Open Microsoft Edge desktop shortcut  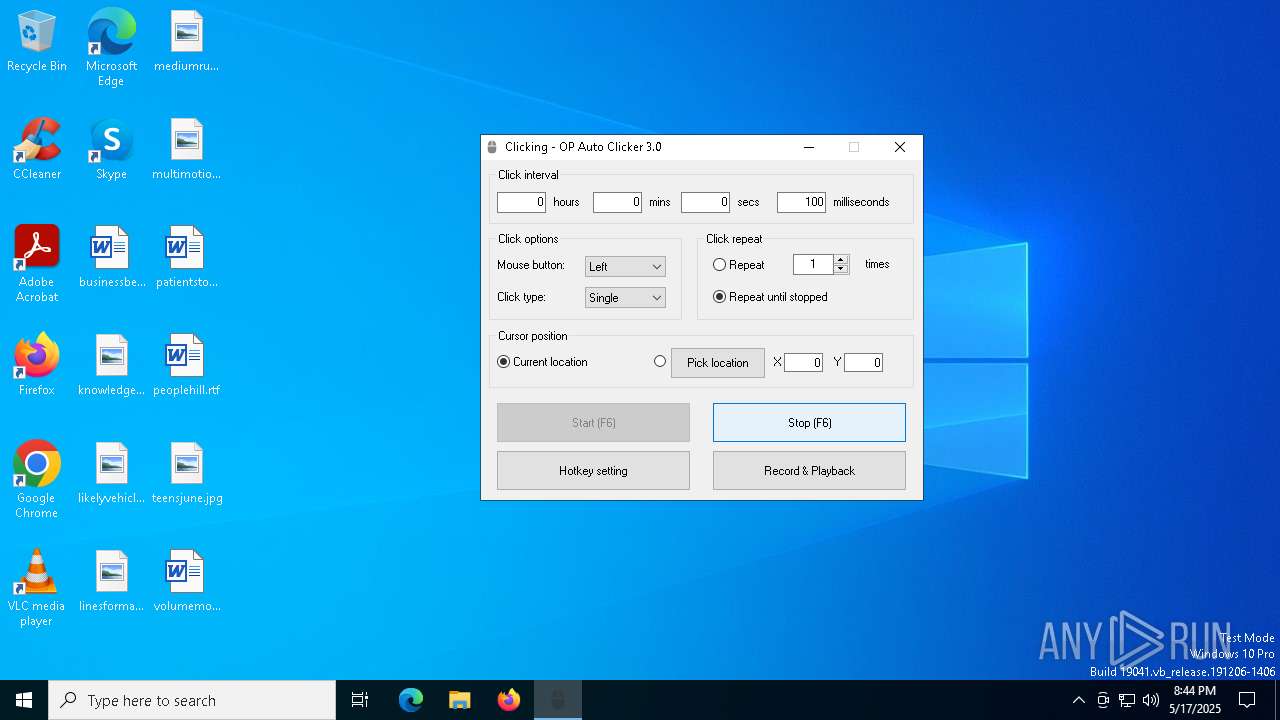click(111, 48)
